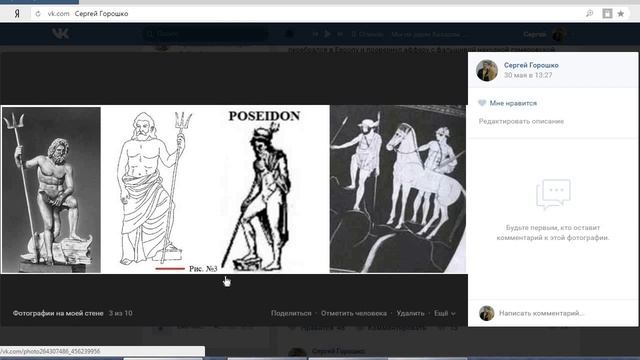The height and width of the screenshot is (360, 640).
Task: Open the Yandex browser logo button
Action: tap(17, 13)
